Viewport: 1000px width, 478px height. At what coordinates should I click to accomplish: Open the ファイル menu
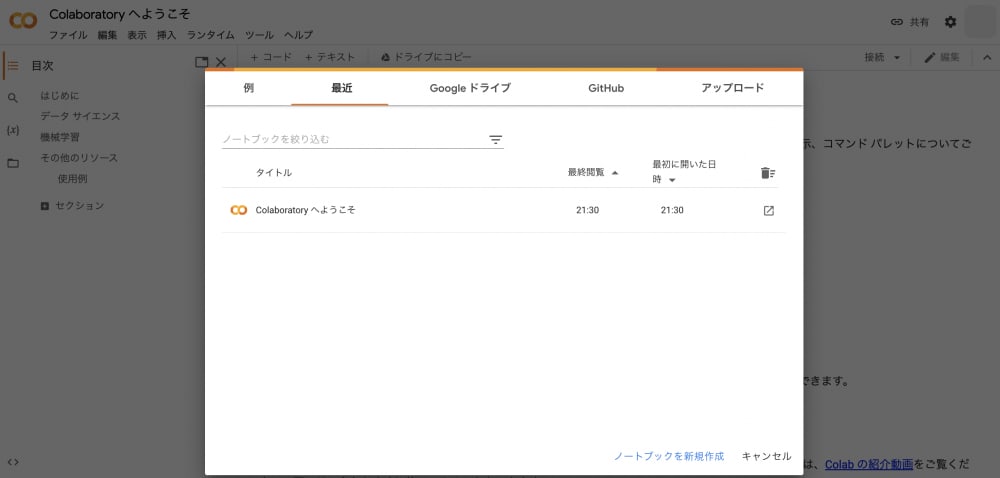[68, 35]
